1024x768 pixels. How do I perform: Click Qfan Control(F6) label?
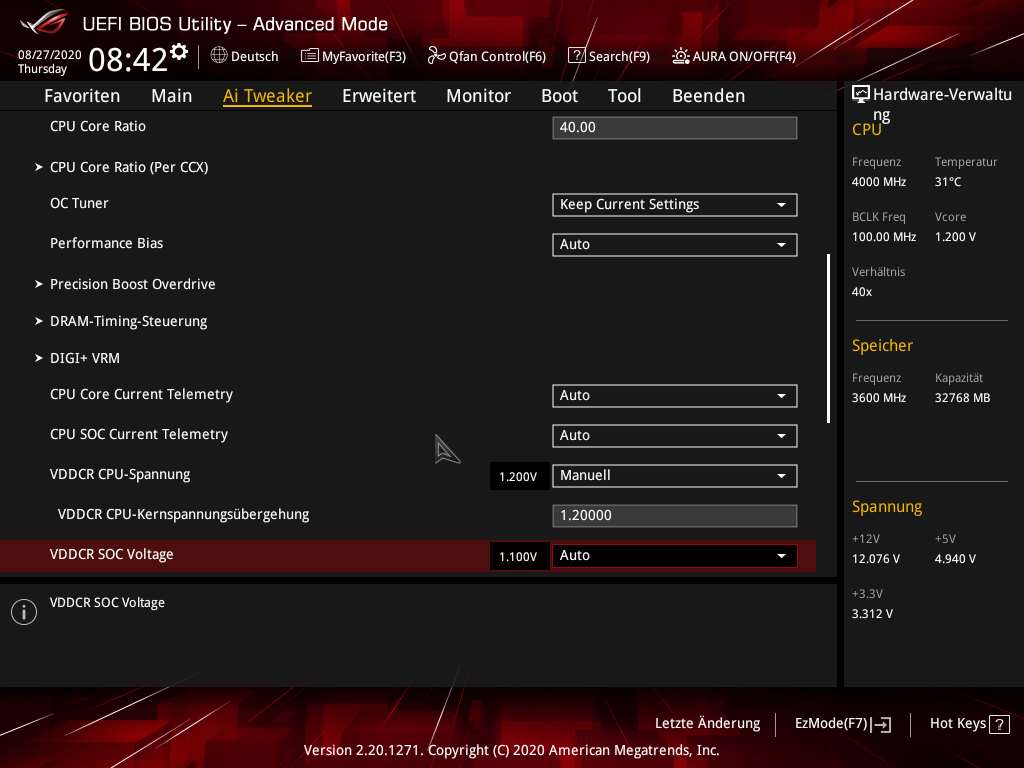click(497, 57)
